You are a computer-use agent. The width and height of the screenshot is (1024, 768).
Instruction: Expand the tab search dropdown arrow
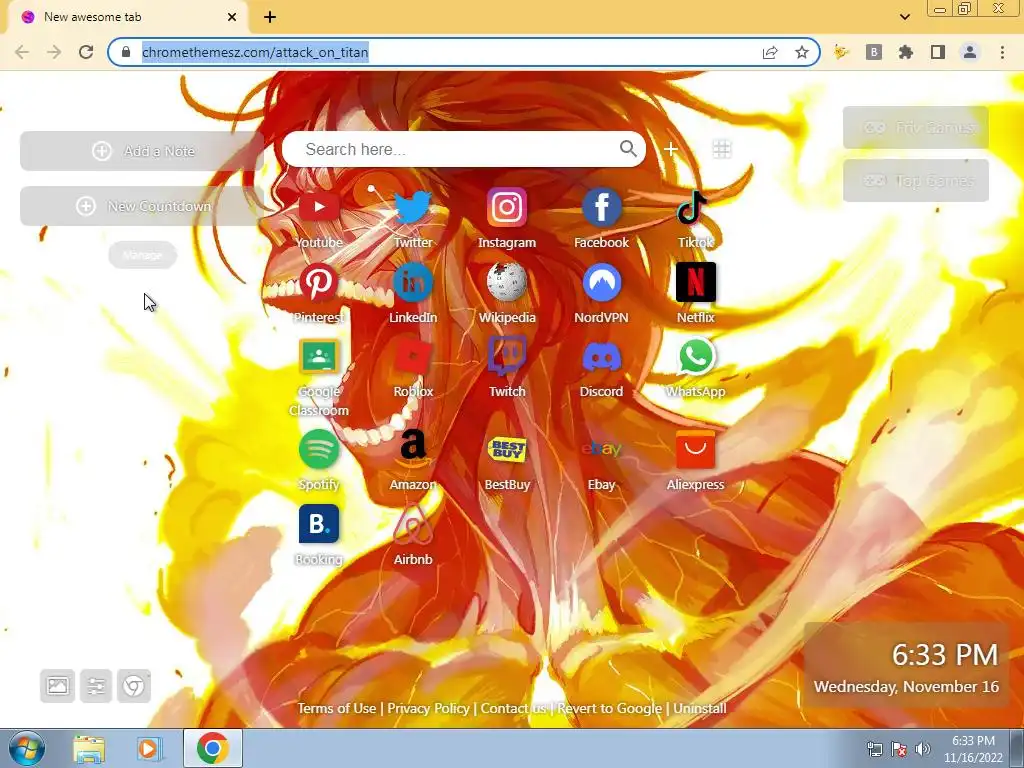tap(904, 17)
